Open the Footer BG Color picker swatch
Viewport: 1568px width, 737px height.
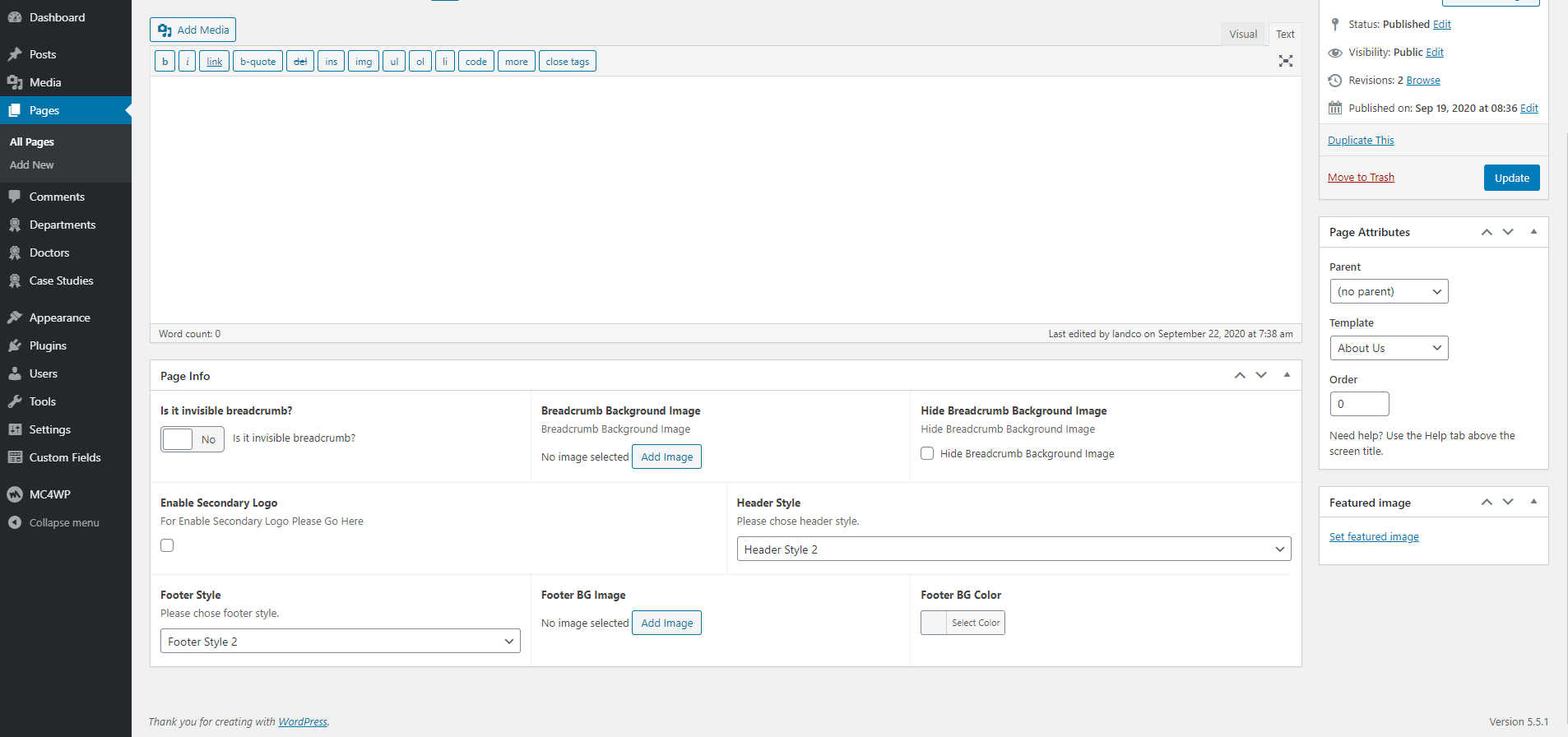935,623
